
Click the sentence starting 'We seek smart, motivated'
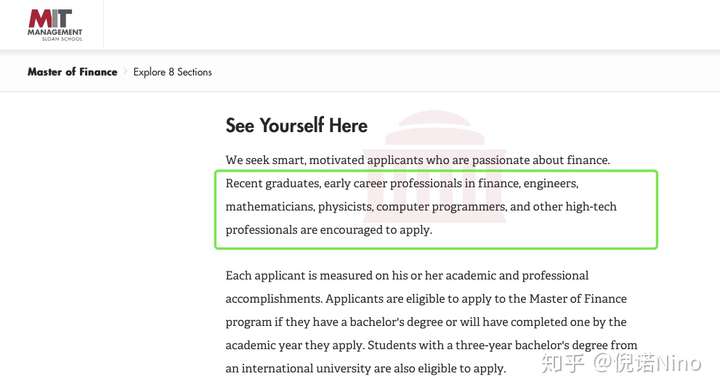(418, 160)
